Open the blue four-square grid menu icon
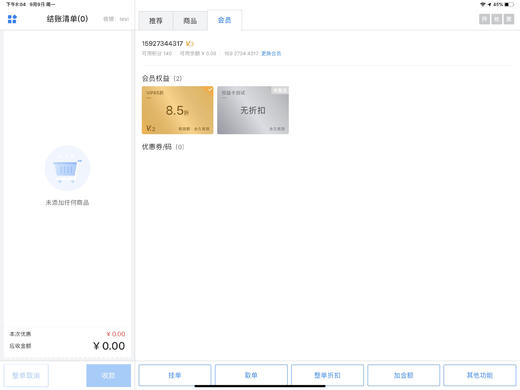The width and height of the screenshot is (520, 390). (x=12, y=19)
